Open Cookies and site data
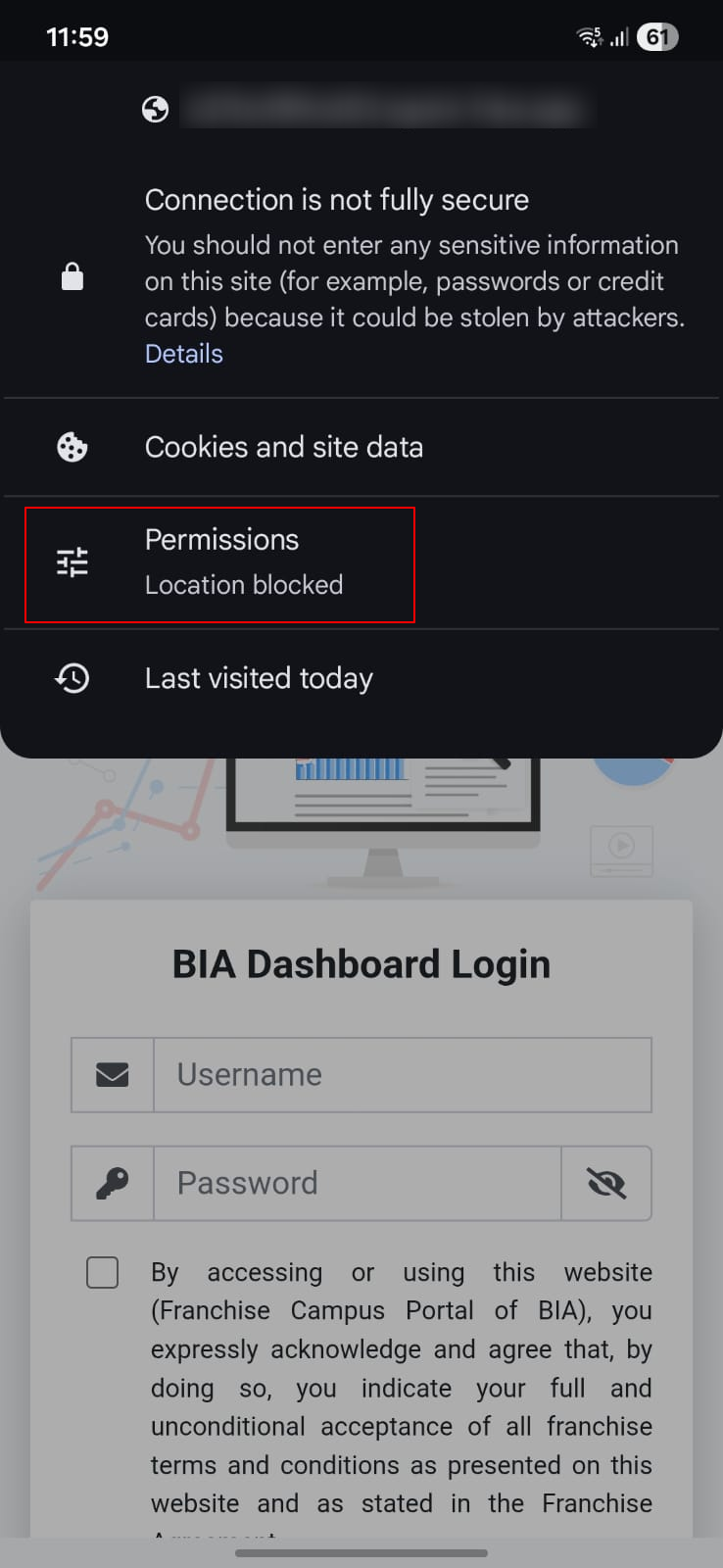The width and height of the screenshot is (723, 1568). click(284, 447)
